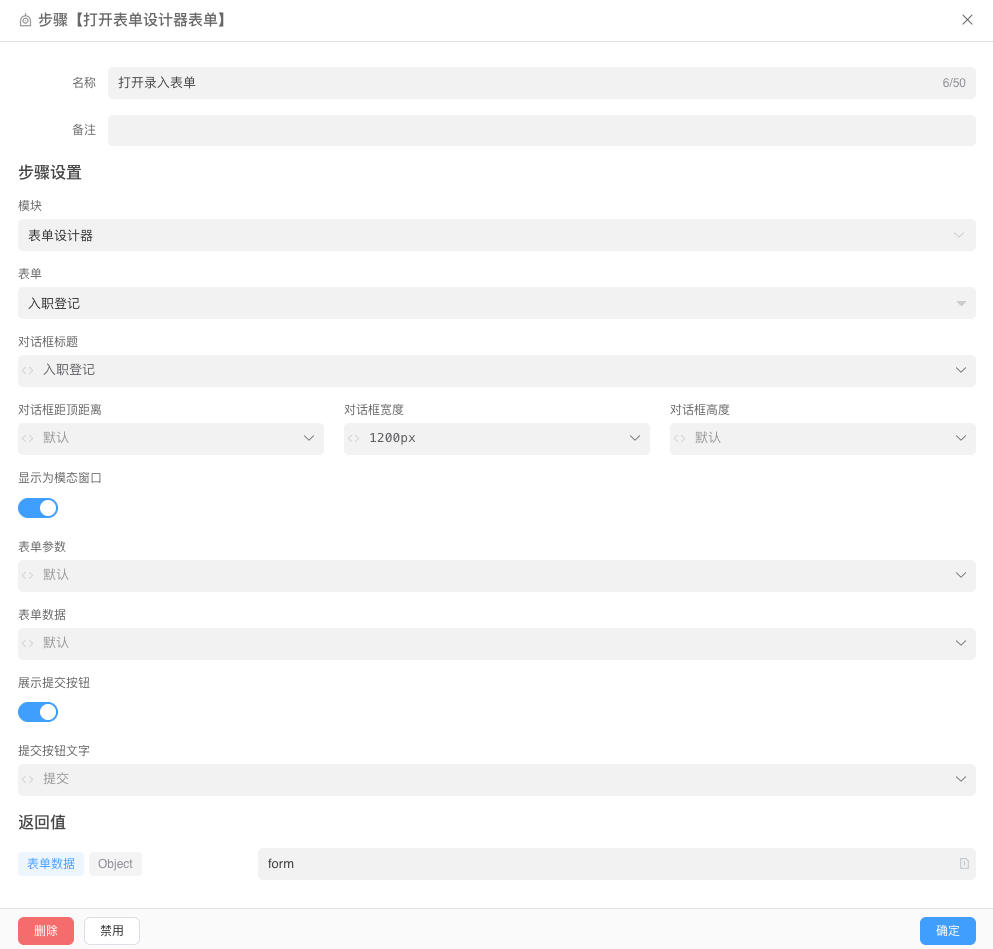This screenshot has width=993, height=949.
Task: Click the code icon in 对话框距顶距离 field
Action: 28,438
